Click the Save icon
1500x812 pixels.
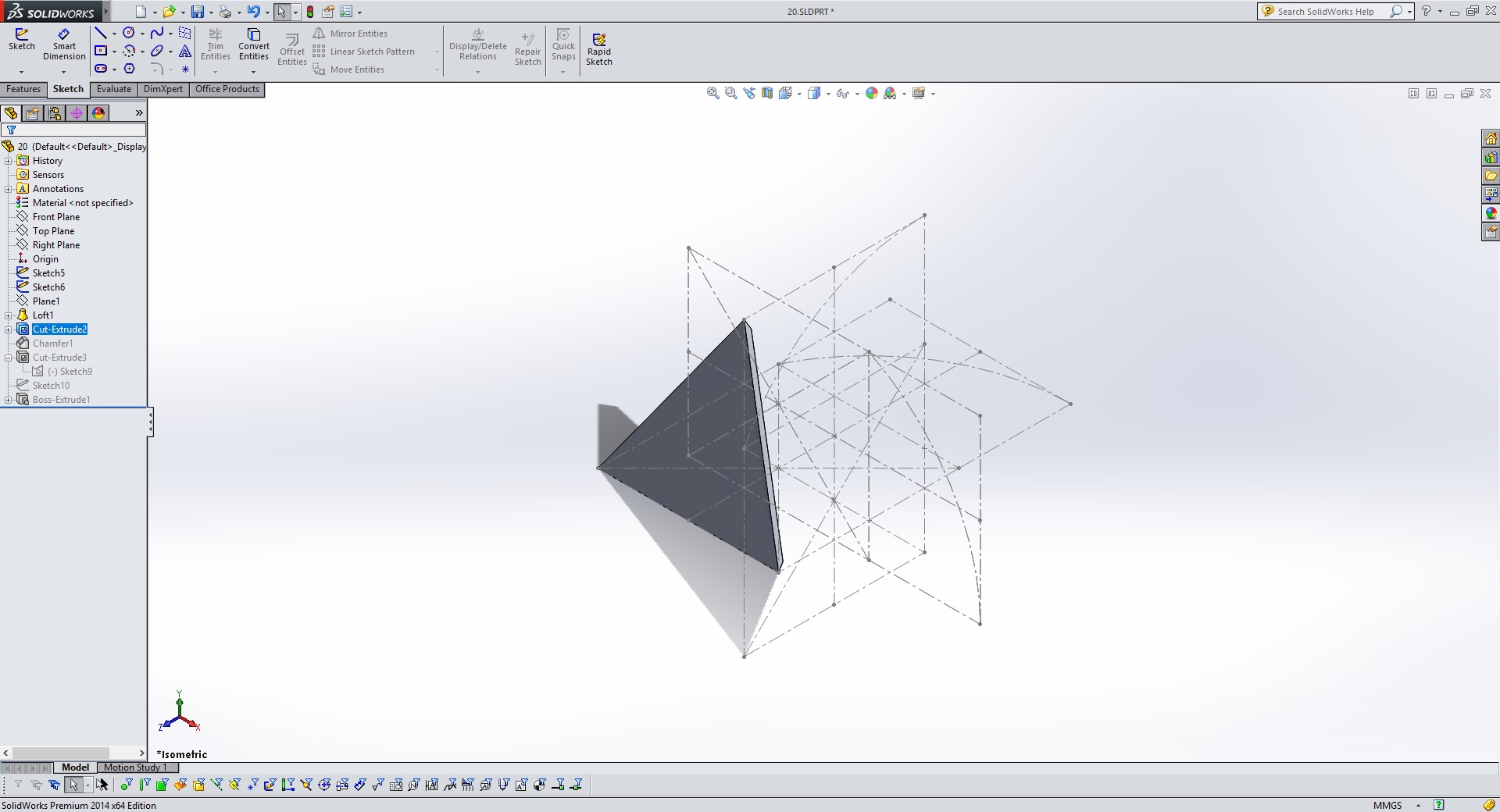click(198, 12)
